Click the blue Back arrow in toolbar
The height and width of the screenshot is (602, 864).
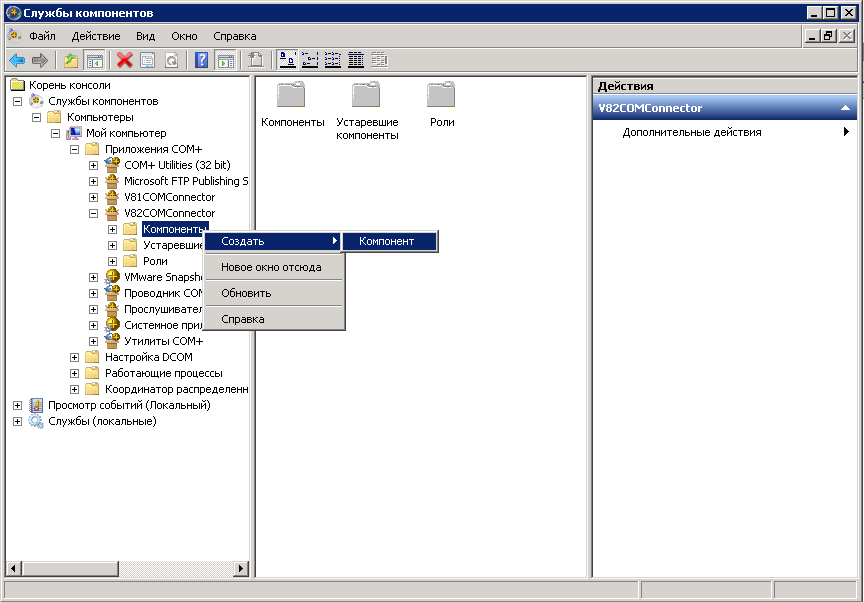click(17, 60)
